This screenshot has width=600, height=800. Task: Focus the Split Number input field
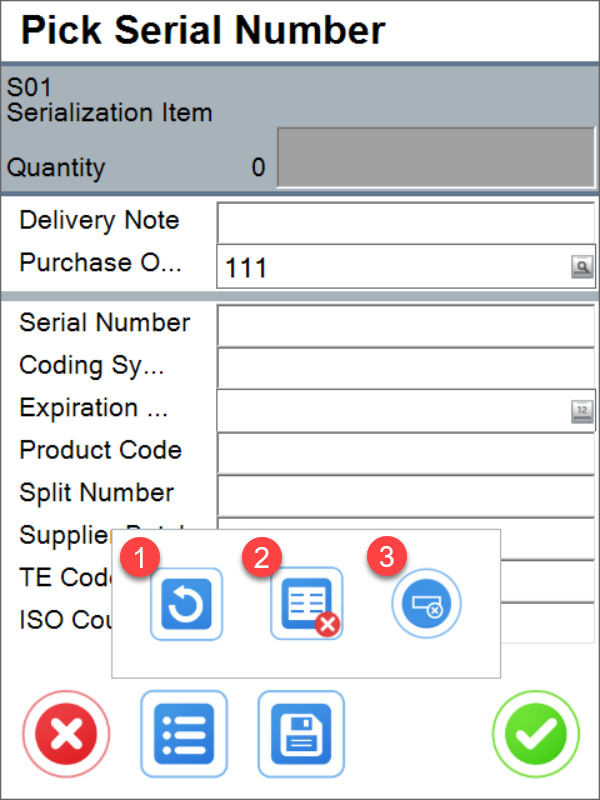[x=406, y=494]
